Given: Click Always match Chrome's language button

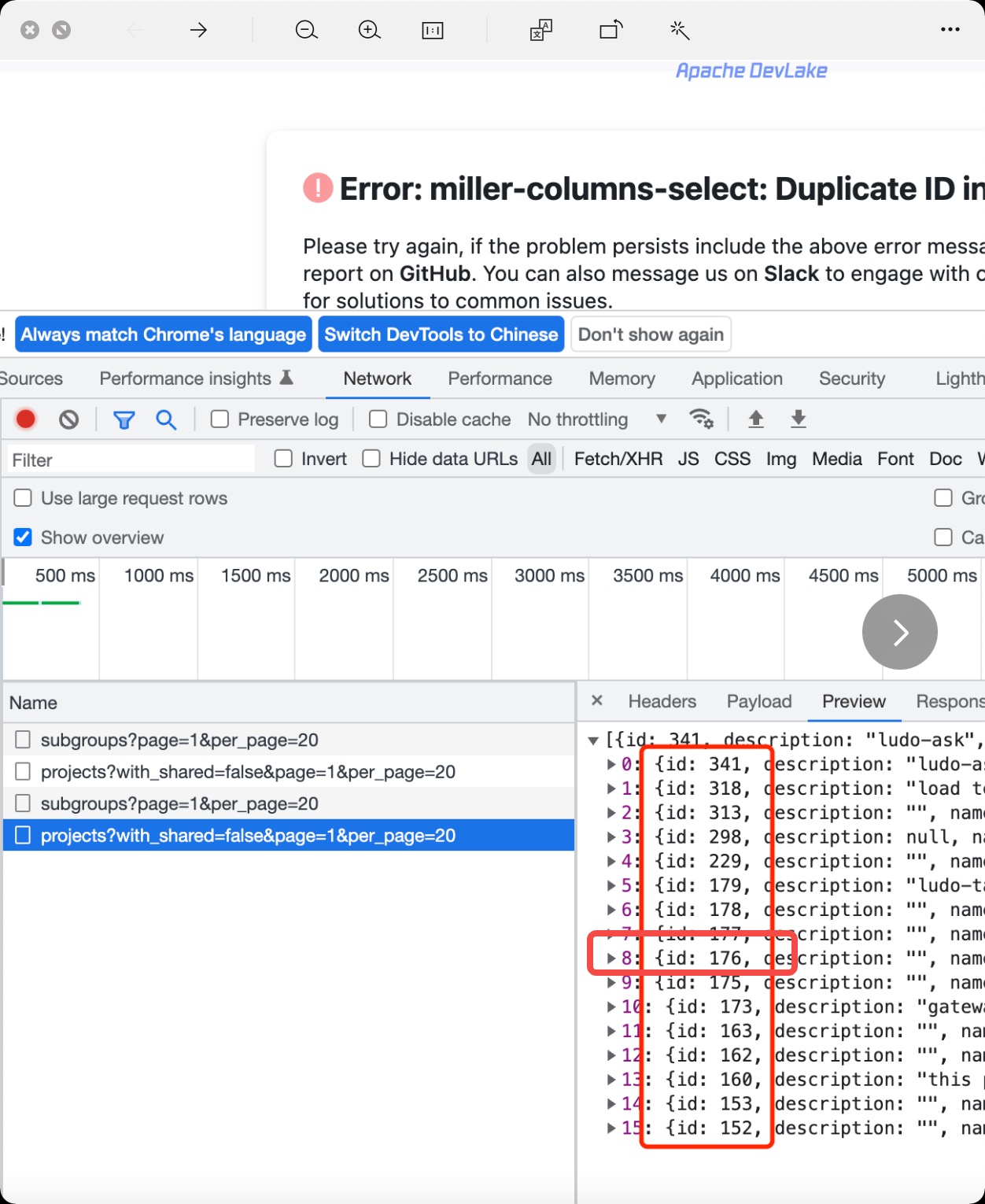Looking at the screenshot, I should [x=163, y=334].
